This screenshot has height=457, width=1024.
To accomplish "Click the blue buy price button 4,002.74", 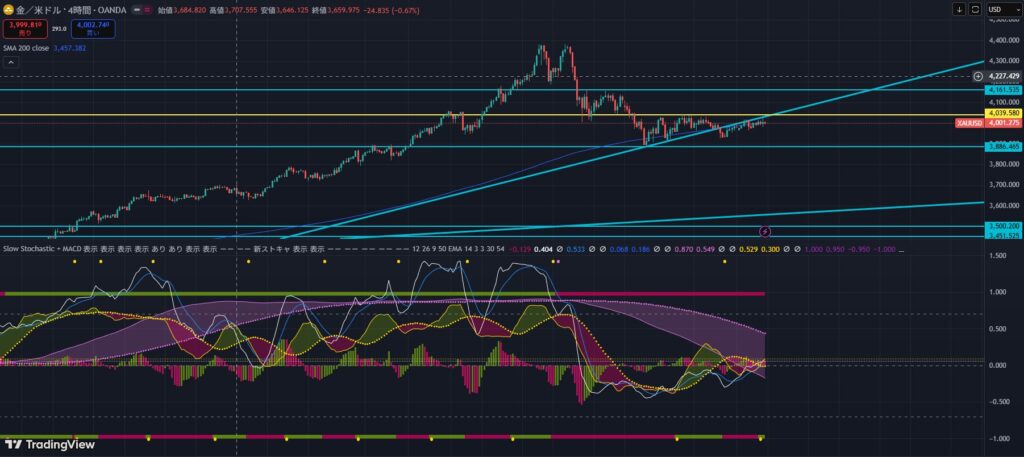I will [92, 29].
